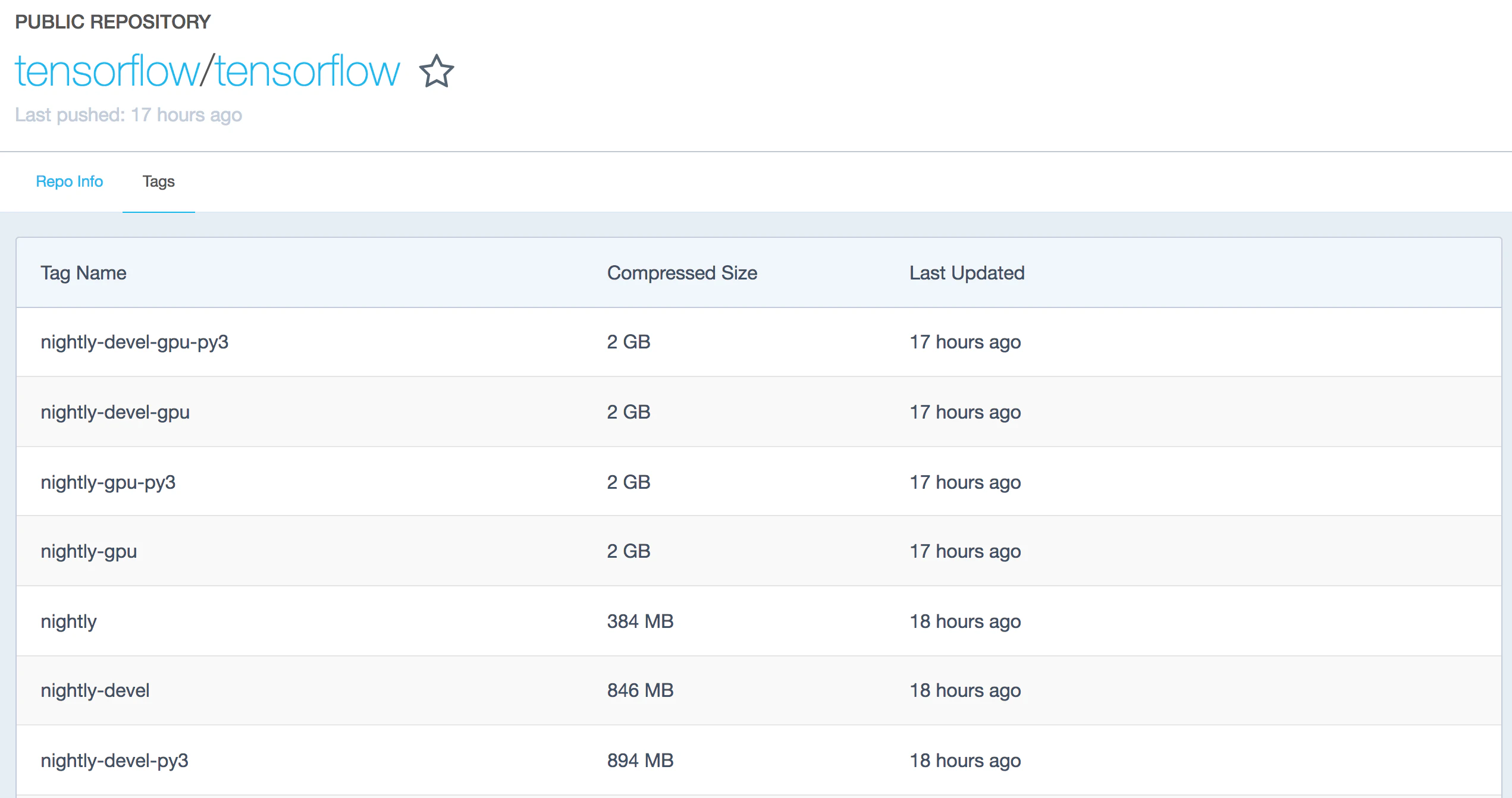The width and height of the screenshot is (1512, 798).
Task: Click the nightly-devel tag name
Action: pos(95,690)
